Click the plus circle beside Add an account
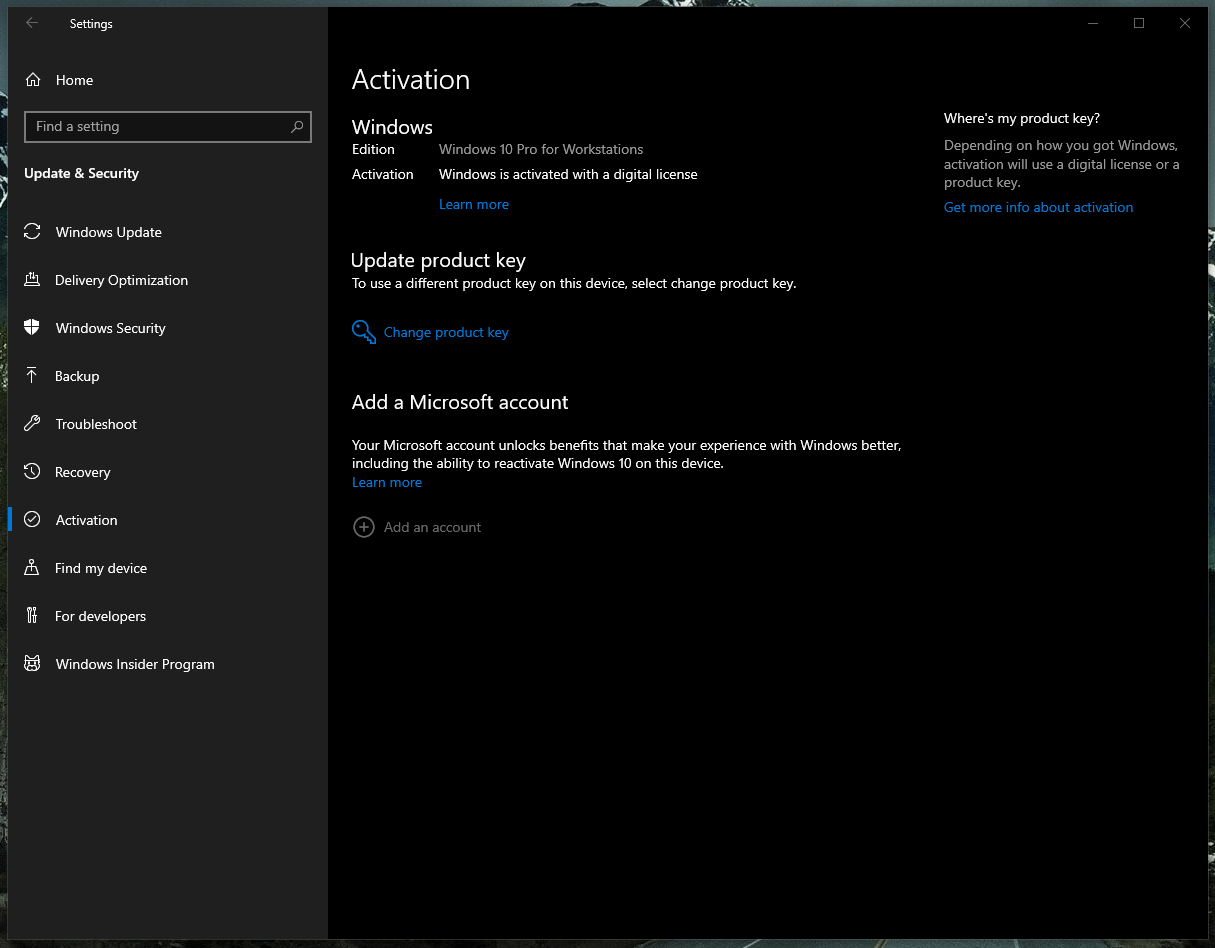The image size is (1215, 948). [x=364, y=527]
